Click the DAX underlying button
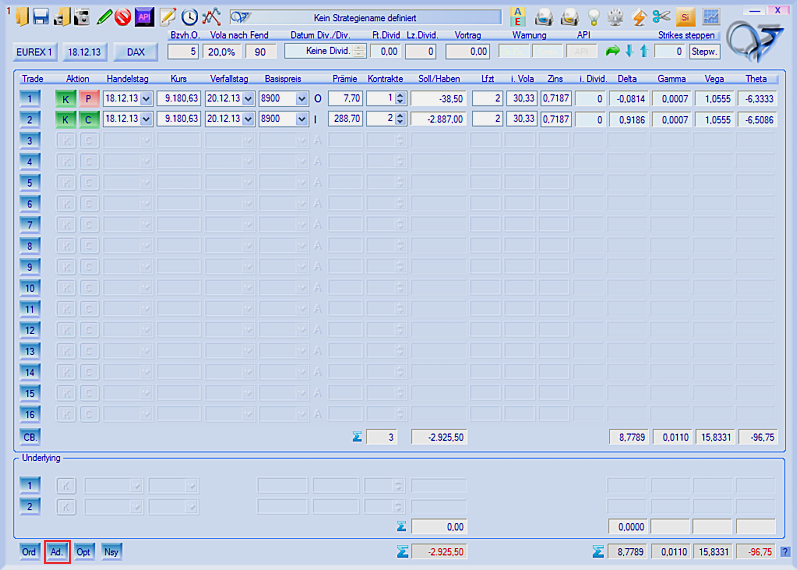 [x=136, y=52]
